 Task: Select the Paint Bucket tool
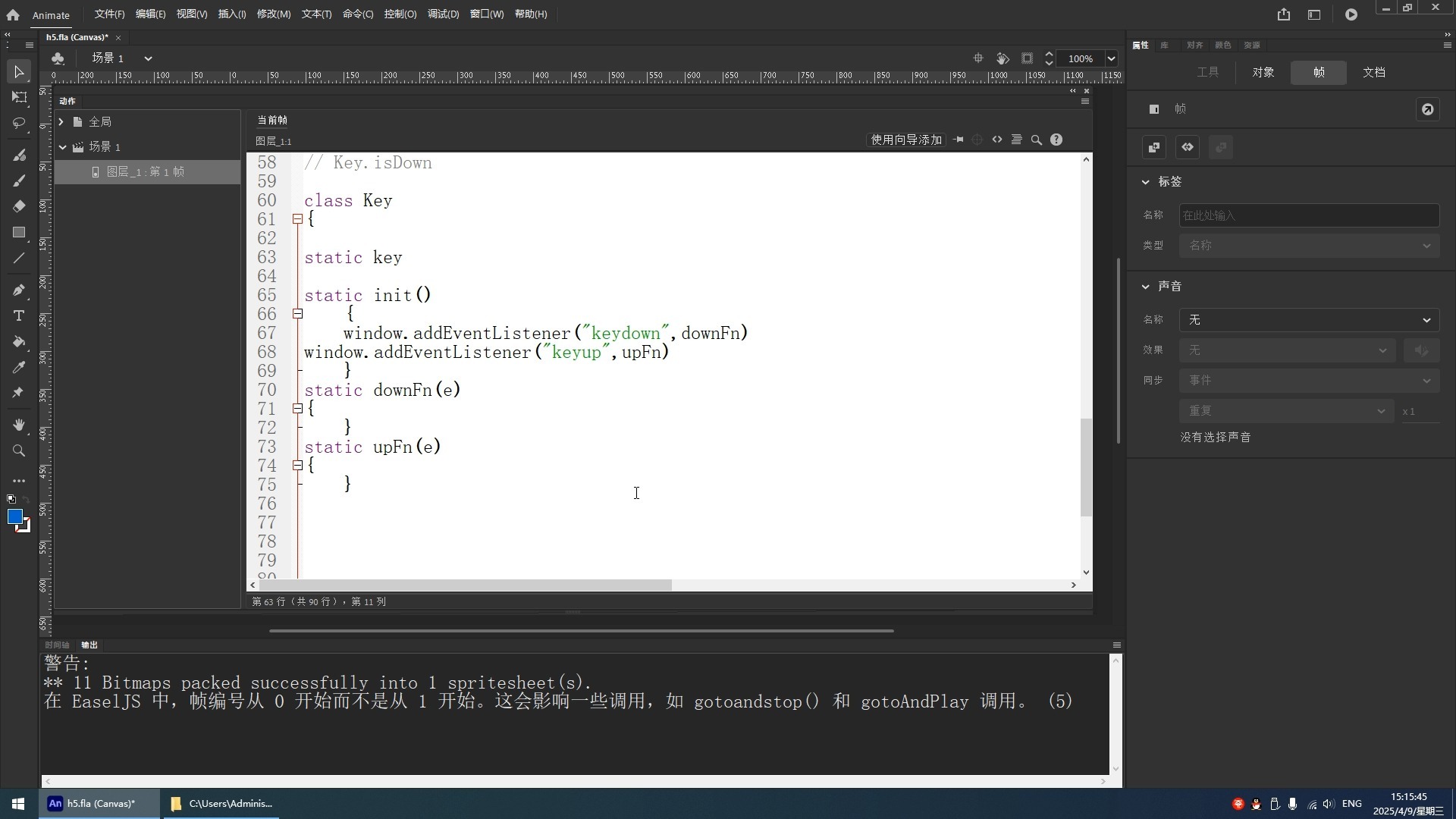click(x=19, y=342)
